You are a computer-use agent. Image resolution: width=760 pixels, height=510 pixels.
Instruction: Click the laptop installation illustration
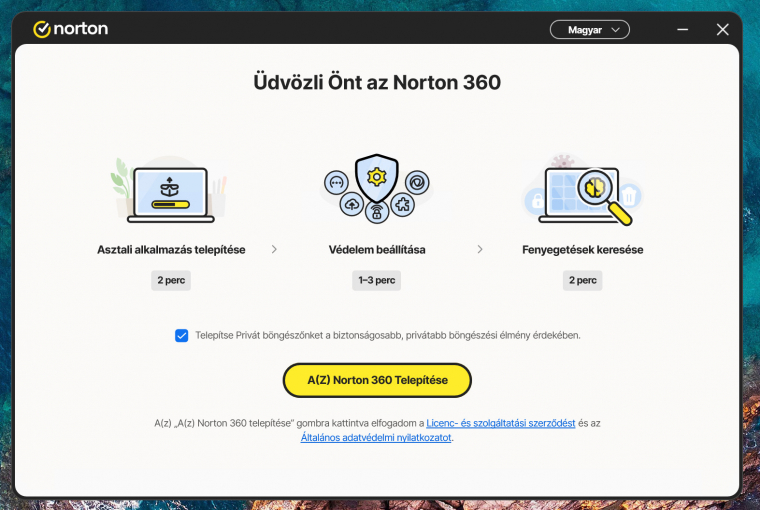pyautogui.click(x=171, y=191)
